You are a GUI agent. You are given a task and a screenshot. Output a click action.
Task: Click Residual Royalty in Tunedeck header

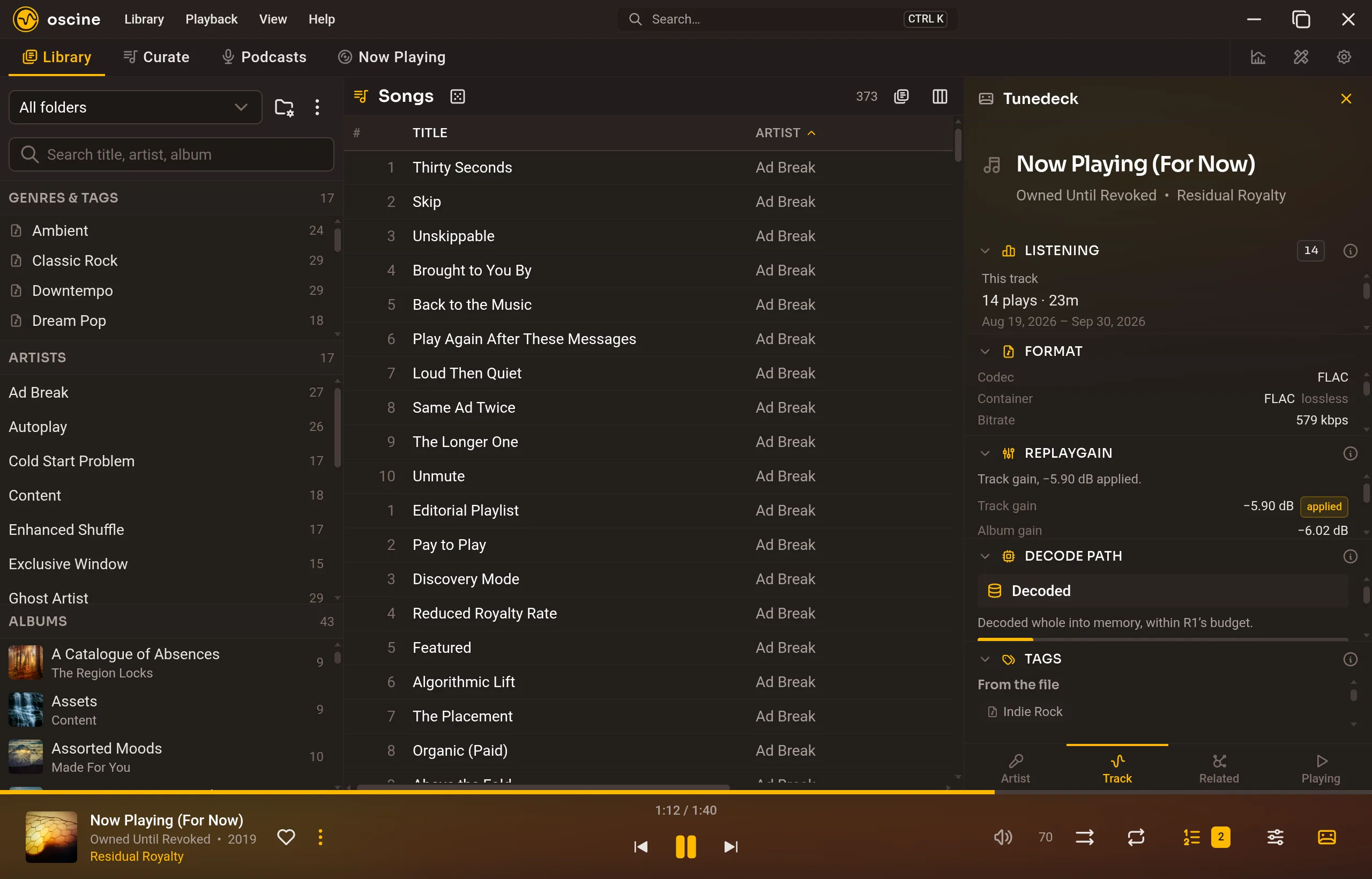[x=1231, y=196]
